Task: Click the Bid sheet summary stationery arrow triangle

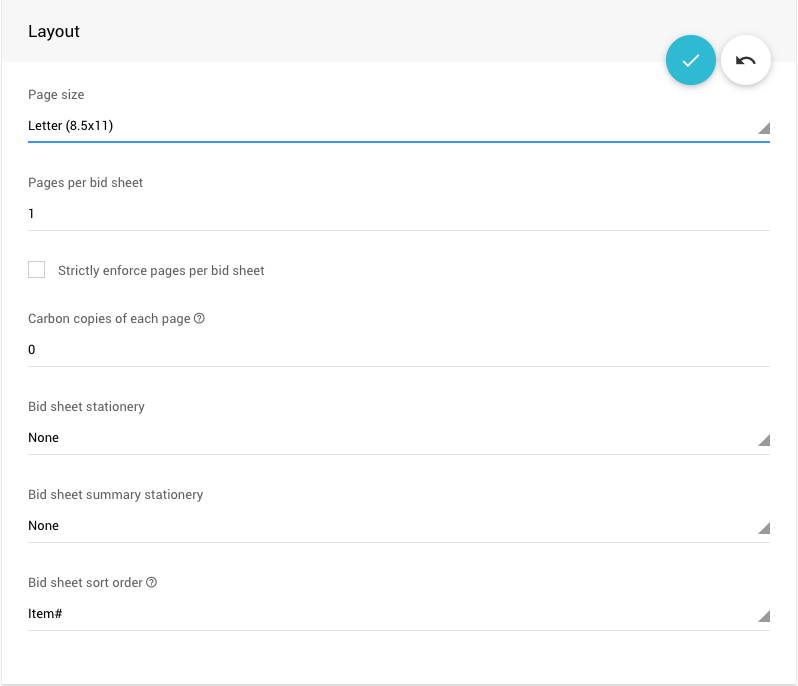Action: pyautogui.click(x=763, y=528)
